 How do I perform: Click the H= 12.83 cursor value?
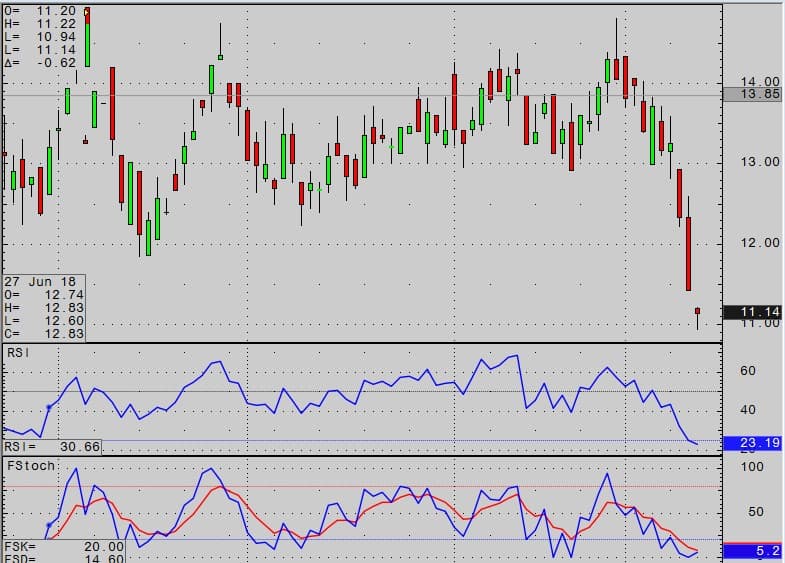coord(44,308)
